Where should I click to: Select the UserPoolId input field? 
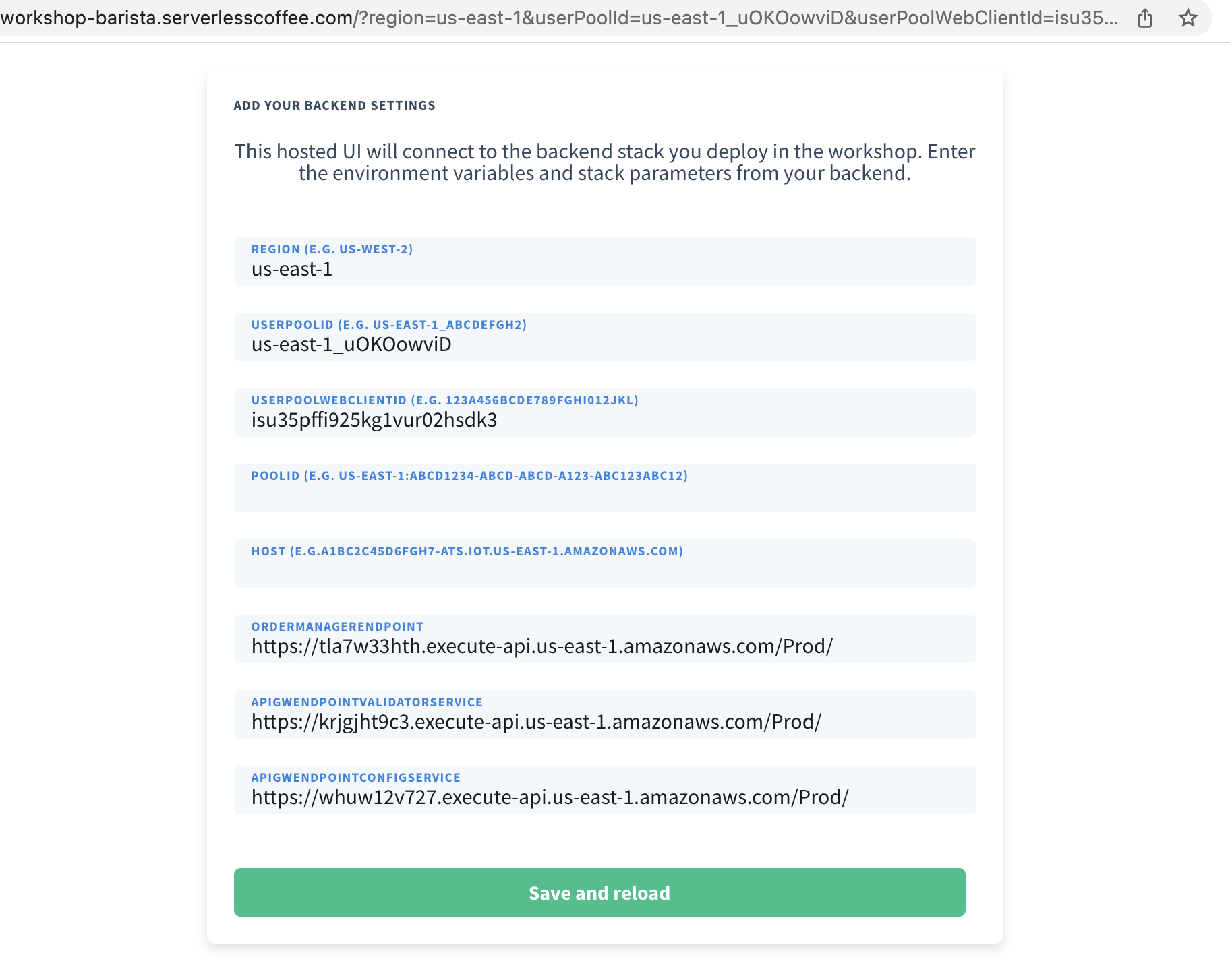[x=605, y=337]
